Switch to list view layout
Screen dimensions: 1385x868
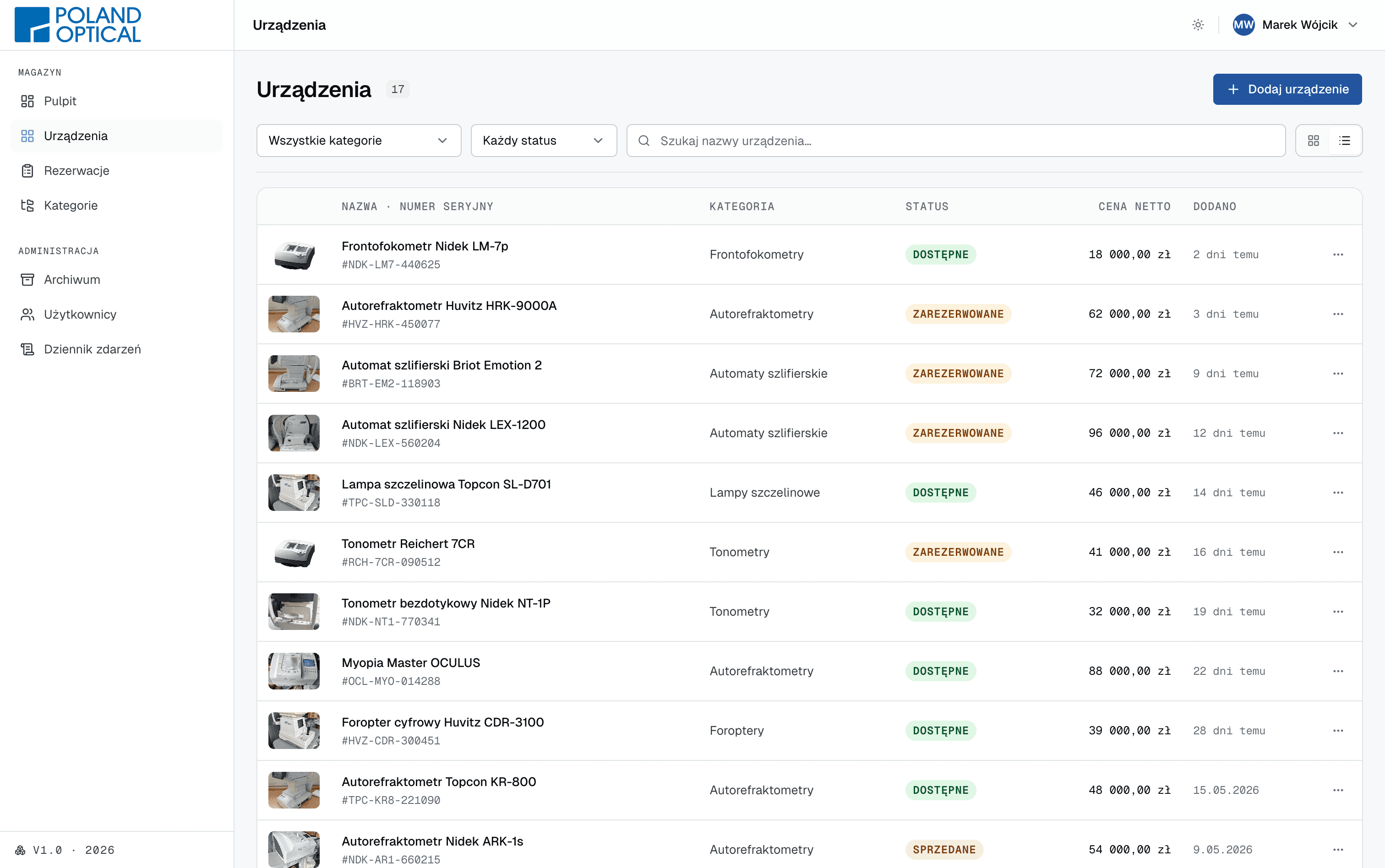pos(1345,141)
